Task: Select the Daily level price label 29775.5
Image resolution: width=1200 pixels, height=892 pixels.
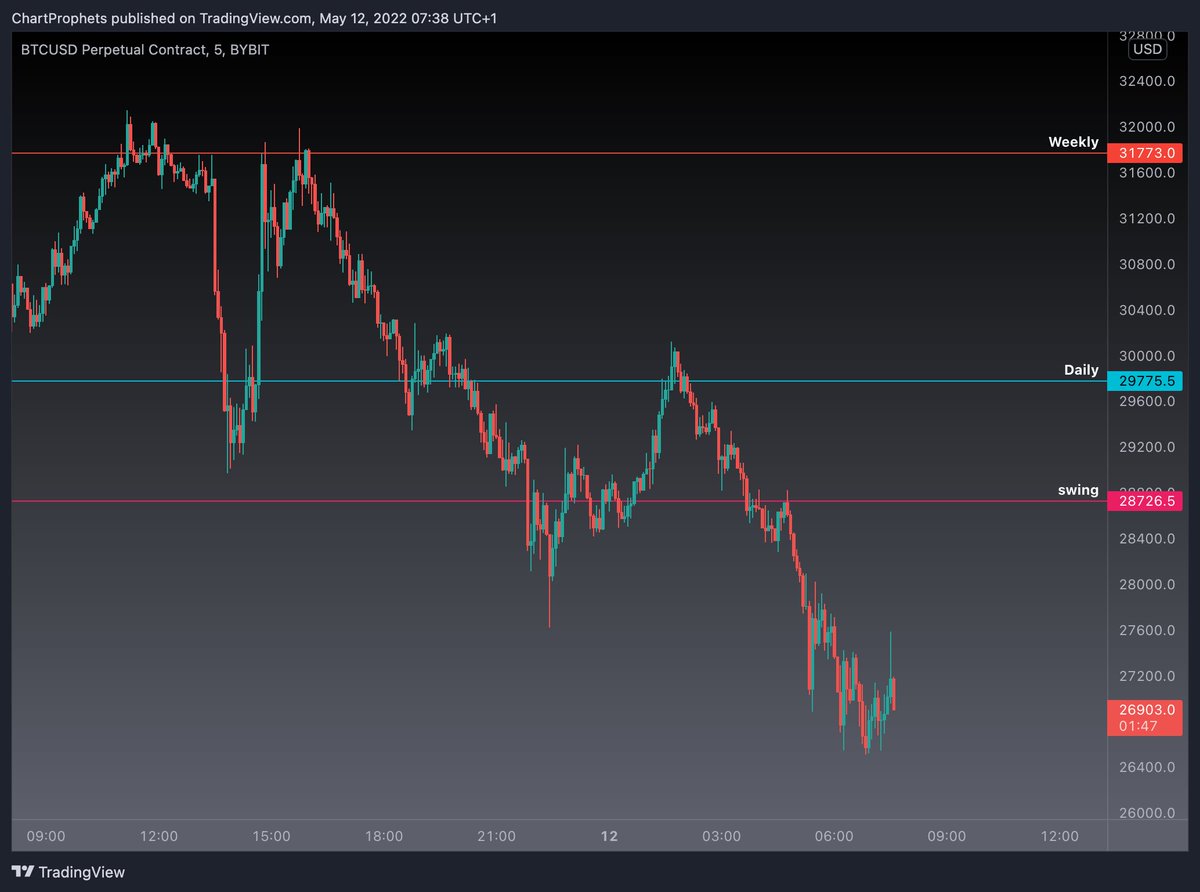Action: [1145, 381]
